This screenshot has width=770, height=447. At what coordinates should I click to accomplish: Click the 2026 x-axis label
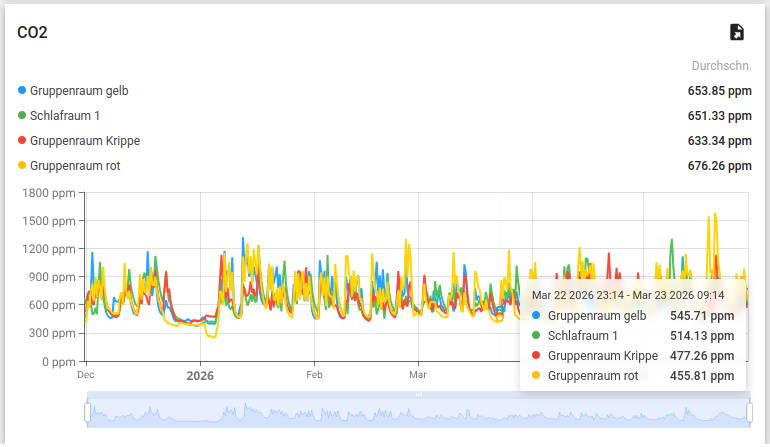click(200, 376)
